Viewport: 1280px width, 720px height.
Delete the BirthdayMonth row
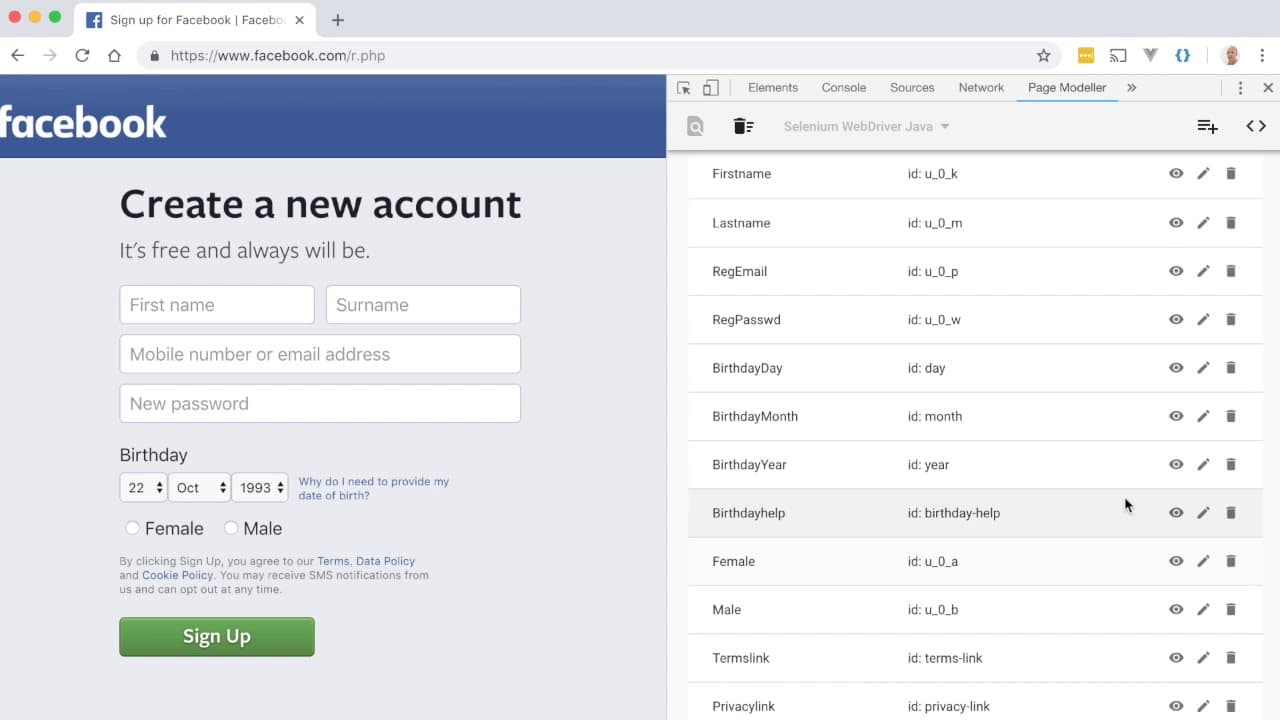1231,416
